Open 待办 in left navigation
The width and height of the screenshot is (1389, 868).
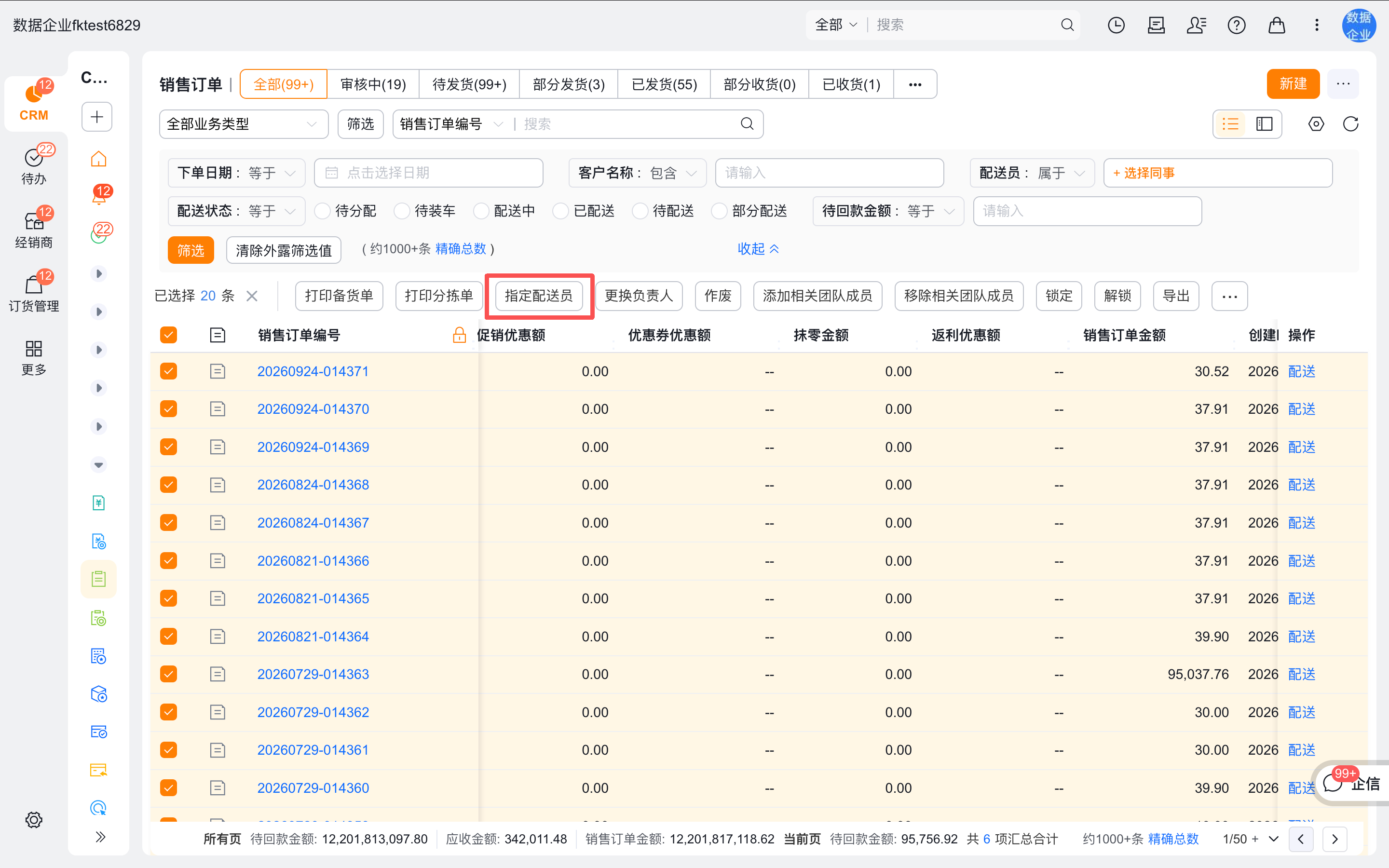(x=34, y=165)
